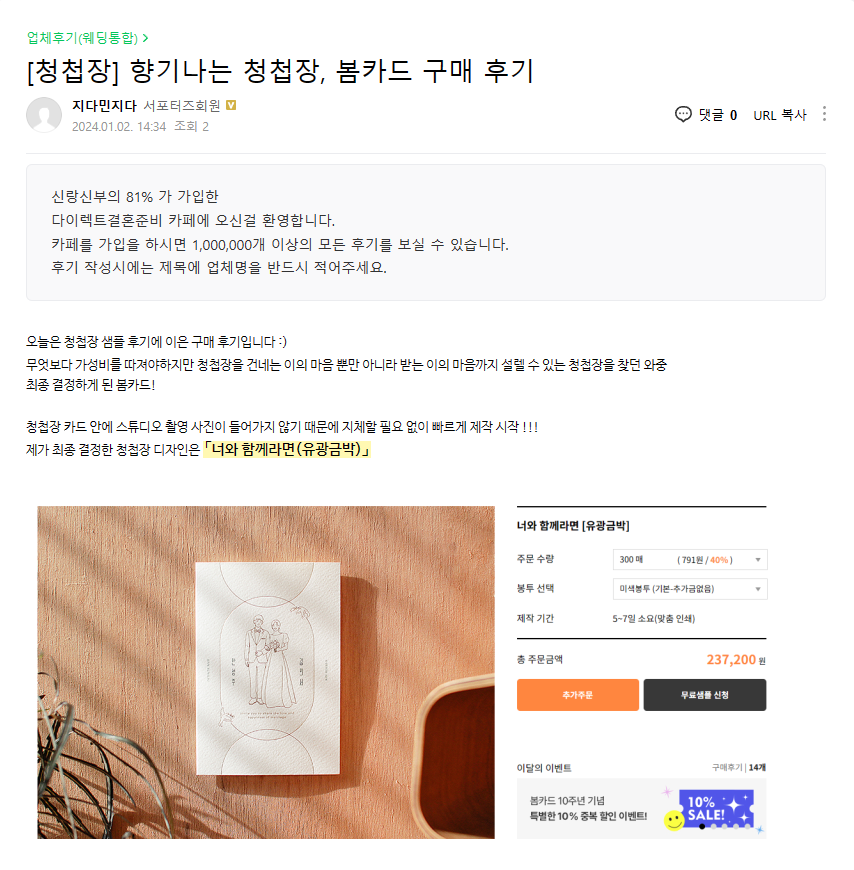Click the 무료샘플 신청 button

coord(705,695)
